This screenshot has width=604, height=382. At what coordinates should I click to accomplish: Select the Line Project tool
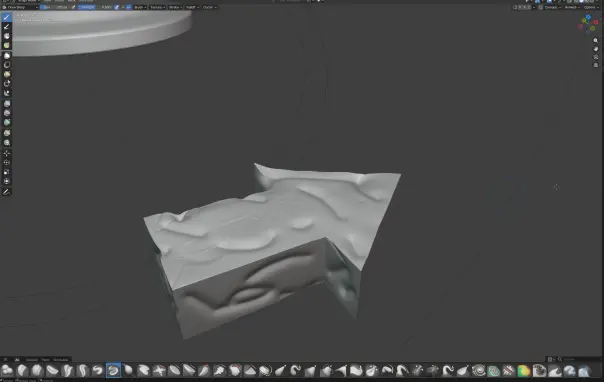point(7,93)
